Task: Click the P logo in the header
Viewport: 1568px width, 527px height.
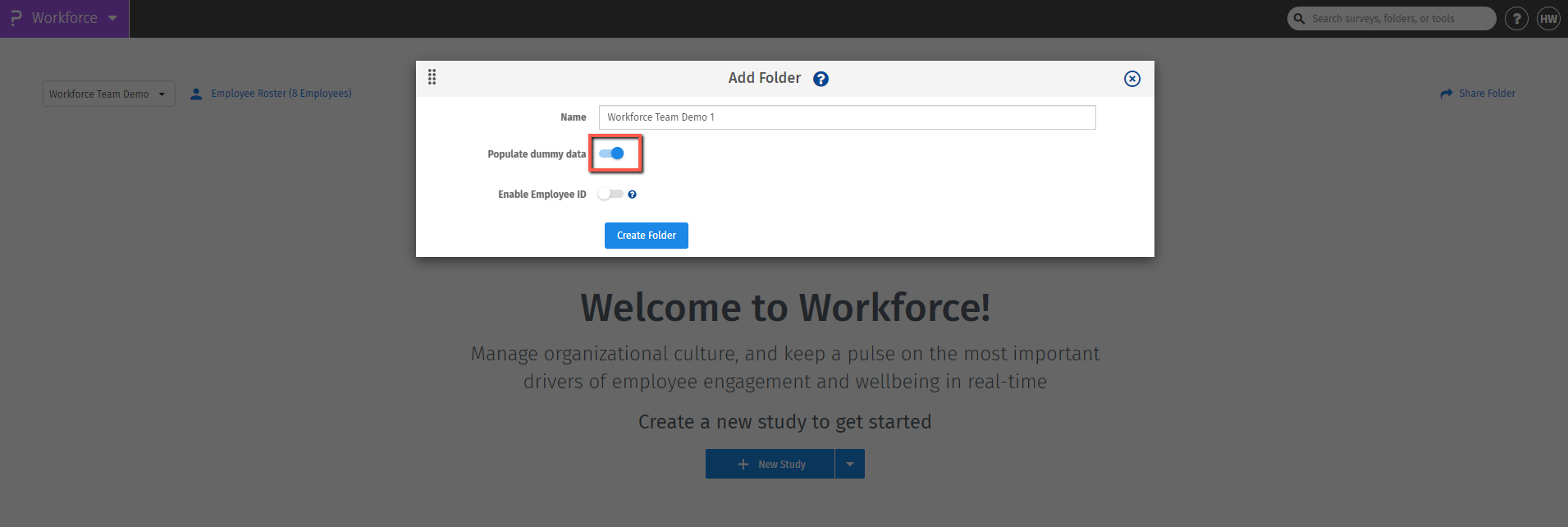Action: coord(16,18)
